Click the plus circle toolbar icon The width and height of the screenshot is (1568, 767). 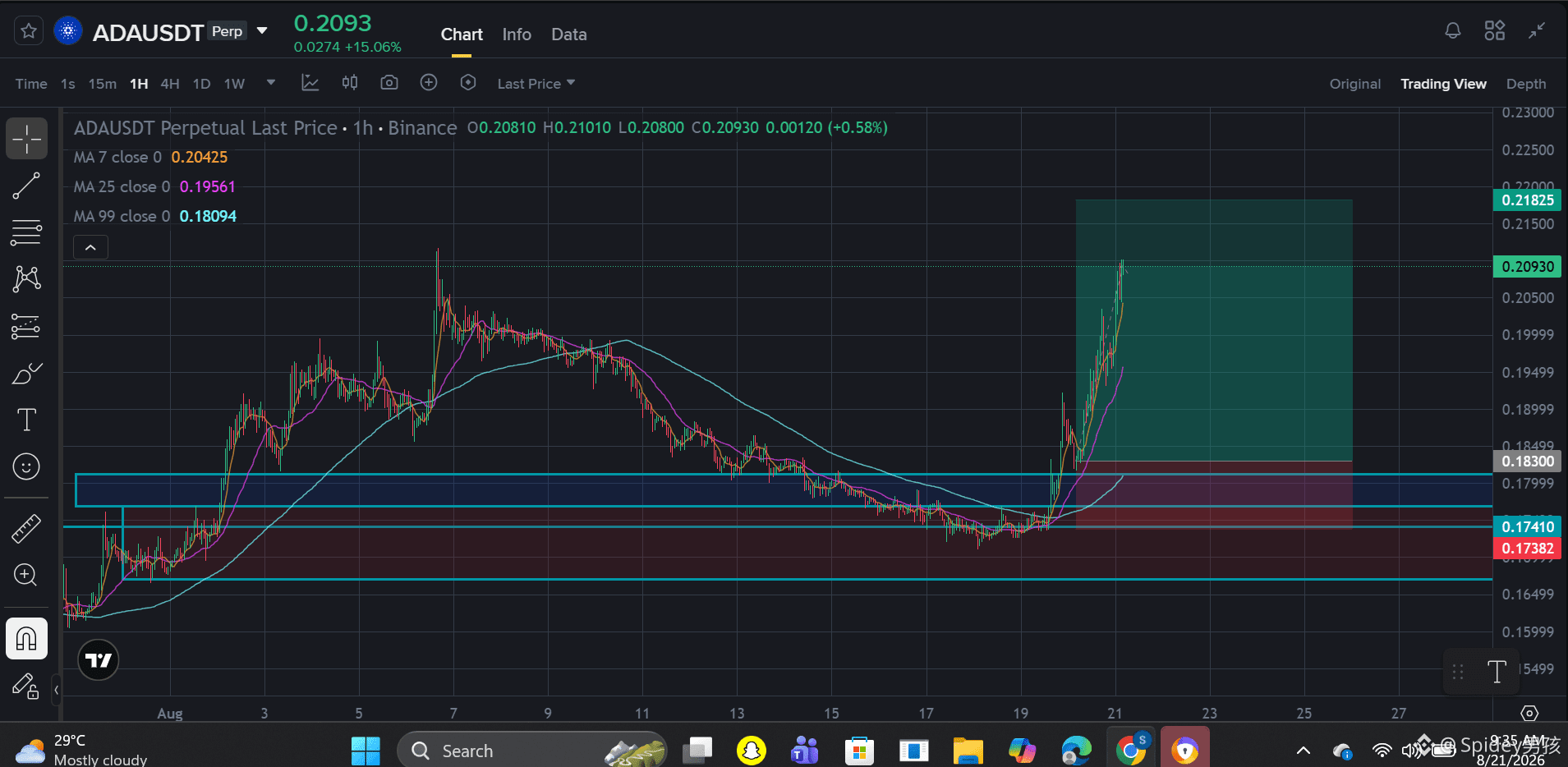tap(429, 83)
